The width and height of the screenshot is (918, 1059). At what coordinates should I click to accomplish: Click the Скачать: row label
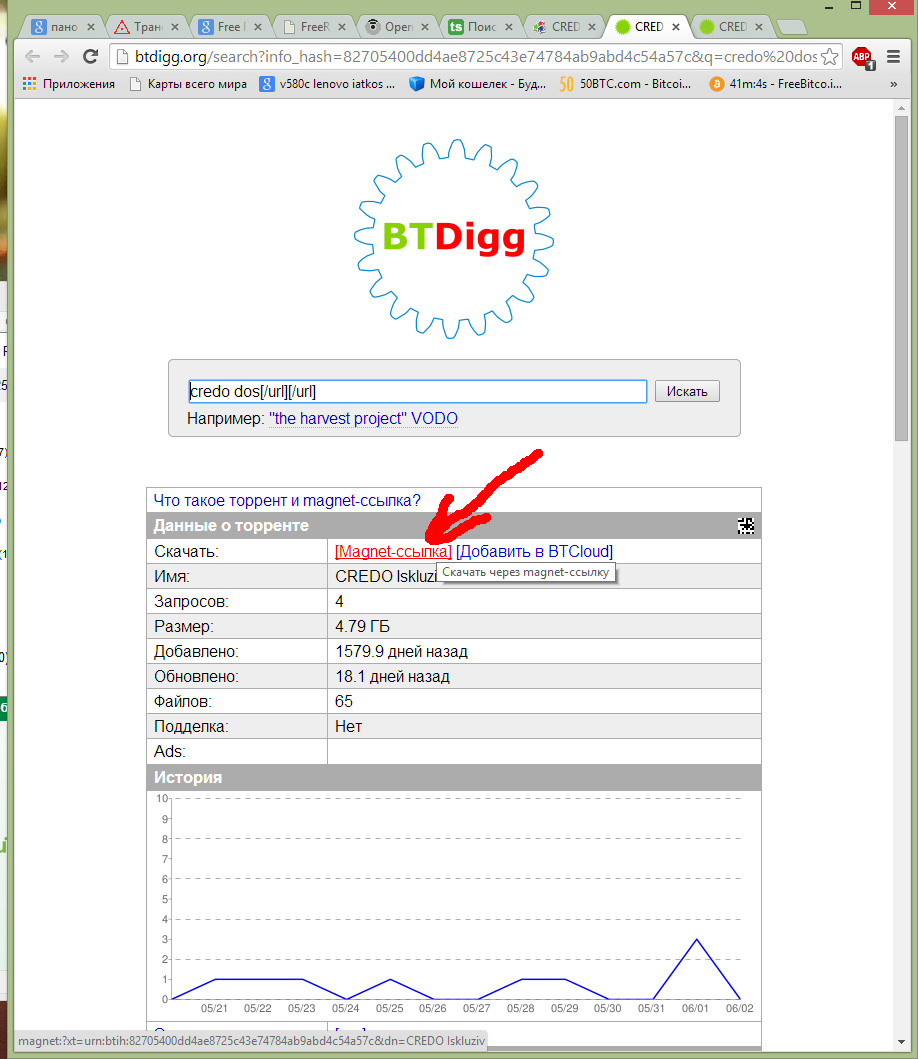[x=186, y=551]
